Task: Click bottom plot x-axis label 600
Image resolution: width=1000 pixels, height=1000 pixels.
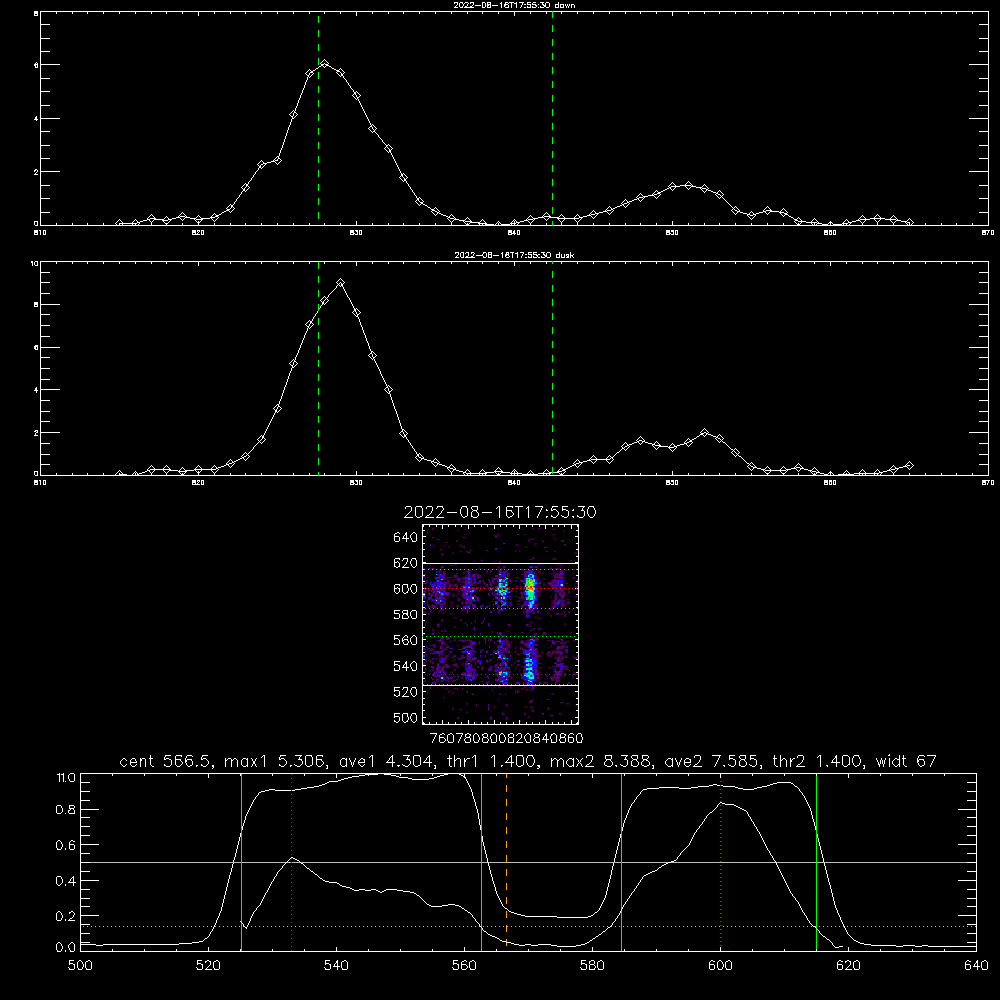Action: 721,966
